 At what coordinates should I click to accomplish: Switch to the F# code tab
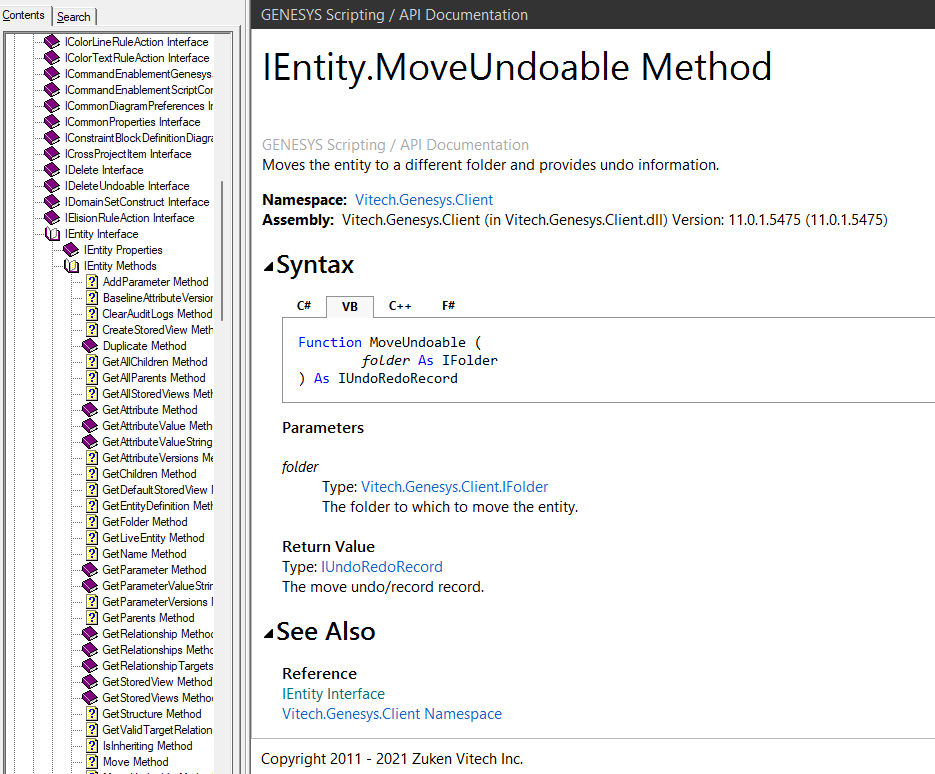449,306
